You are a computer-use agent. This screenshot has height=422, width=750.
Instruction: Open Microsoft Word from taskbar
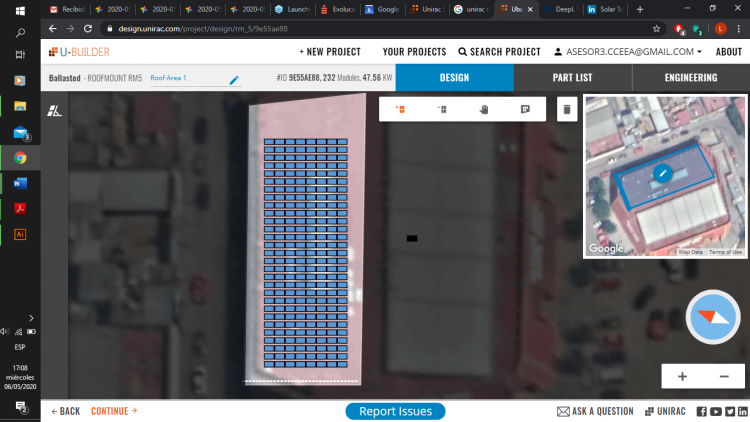pyautogui.click(x=20, y=183)
